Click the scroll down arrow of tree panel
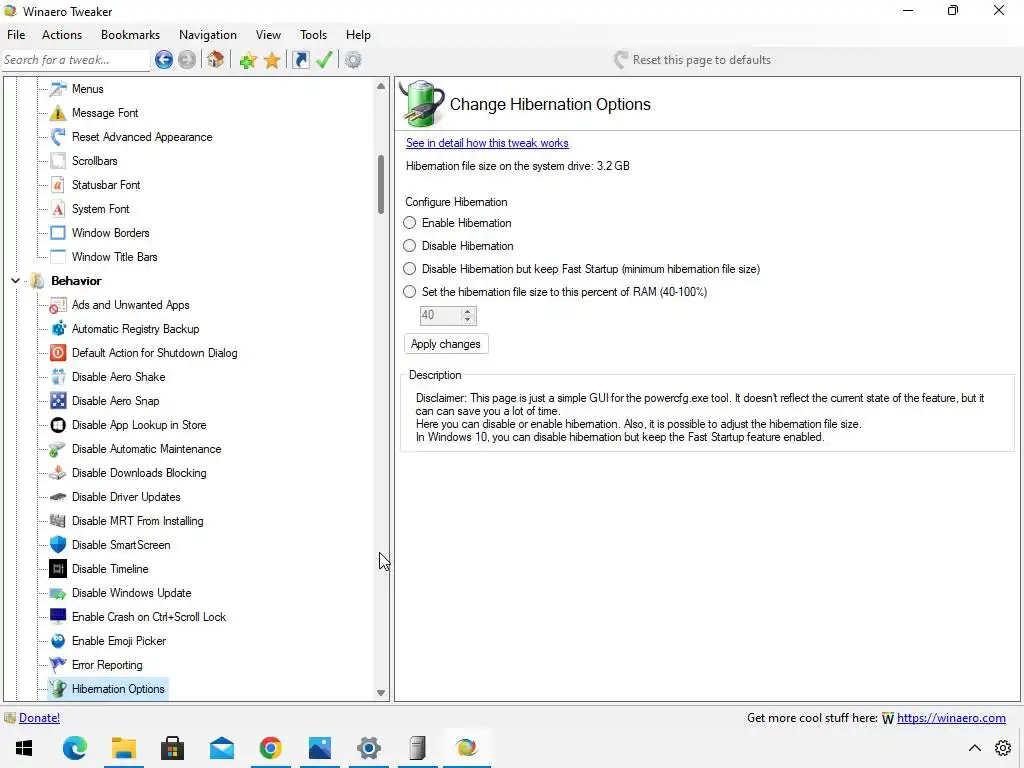This screenshot has width=1024, height=768. point(381,693)
